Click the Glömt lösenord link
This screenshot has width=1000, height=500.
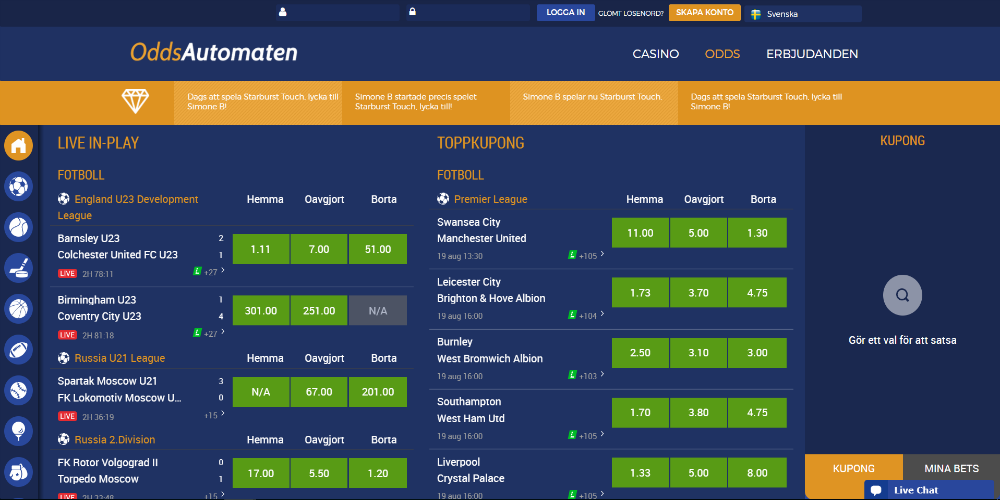click(x=631, y=13)
